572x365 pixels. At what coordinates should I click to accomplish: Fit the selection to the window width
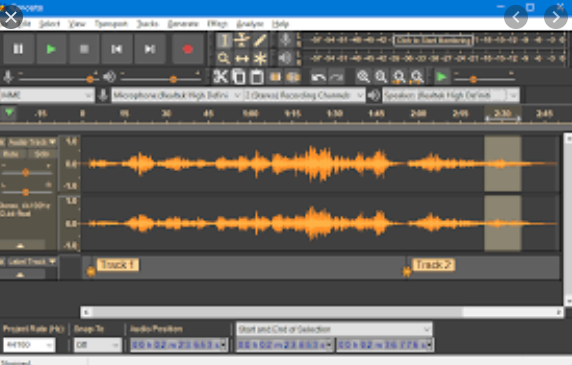click(399, 77)
